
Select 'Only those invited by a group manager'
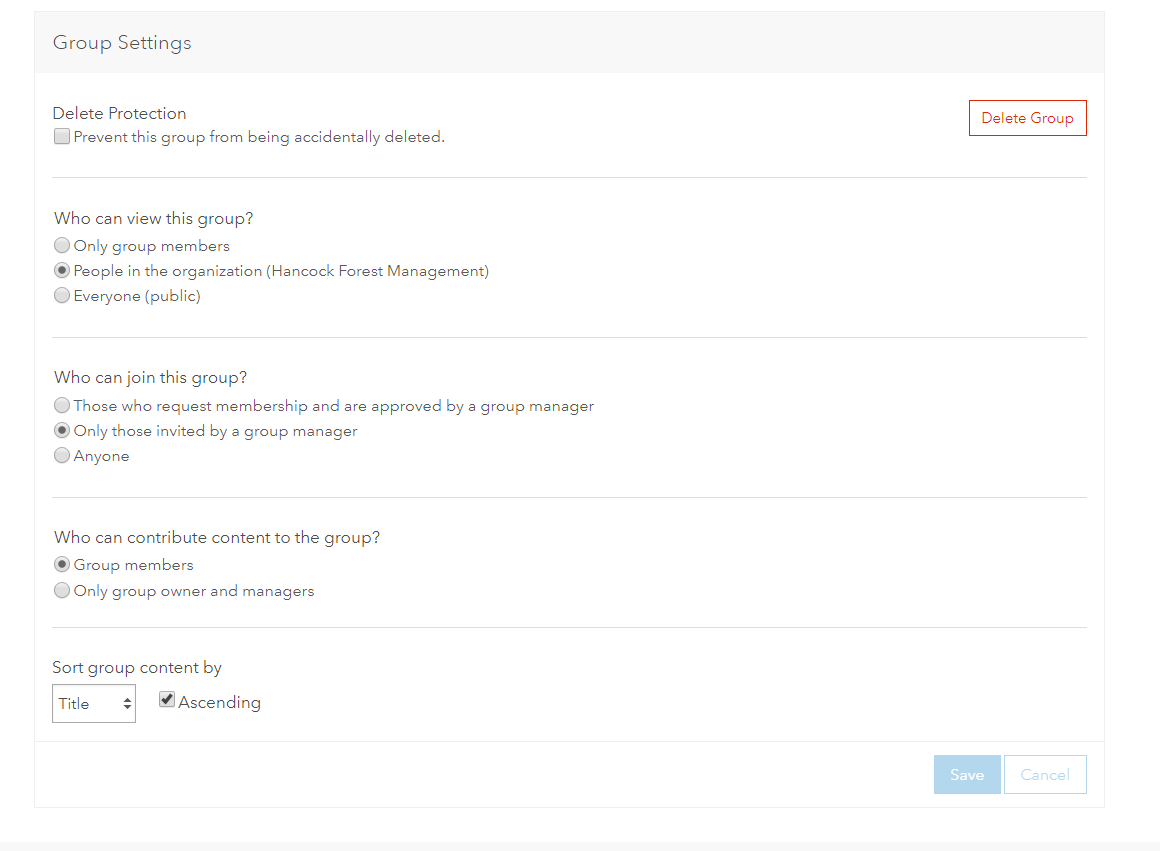click(x=62, y=431)
